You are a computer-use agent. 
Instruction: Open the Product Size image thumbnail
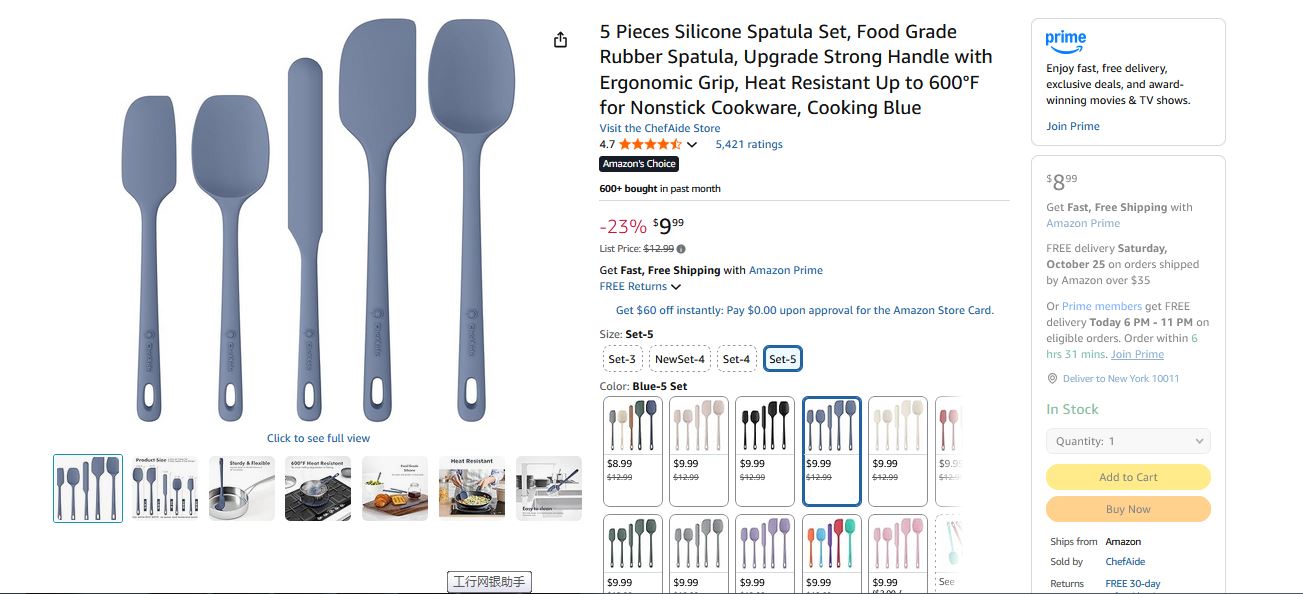164,488
